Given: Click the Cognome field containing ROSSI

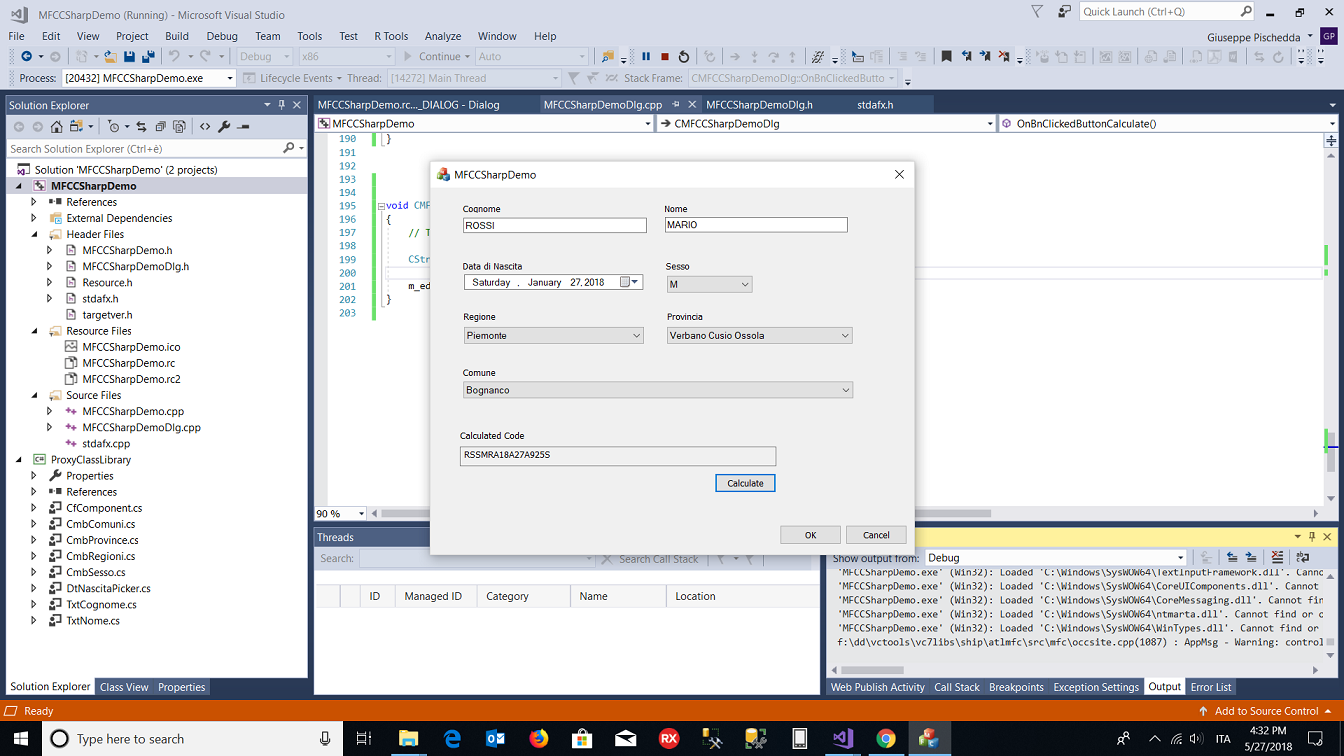Looking at the screenshot, I should click(x=554, y=226).
